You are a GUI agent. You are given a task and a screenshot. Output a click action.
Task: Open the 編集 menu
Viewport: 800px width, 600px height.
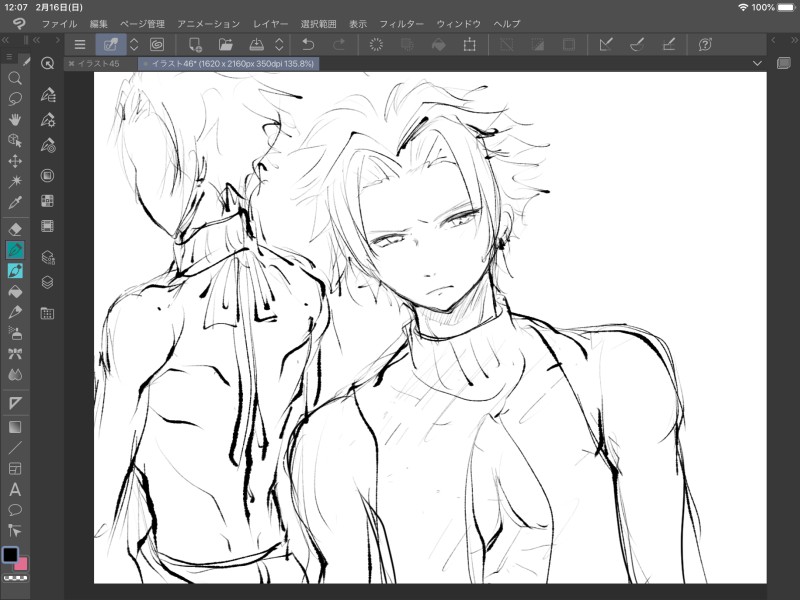98,23
